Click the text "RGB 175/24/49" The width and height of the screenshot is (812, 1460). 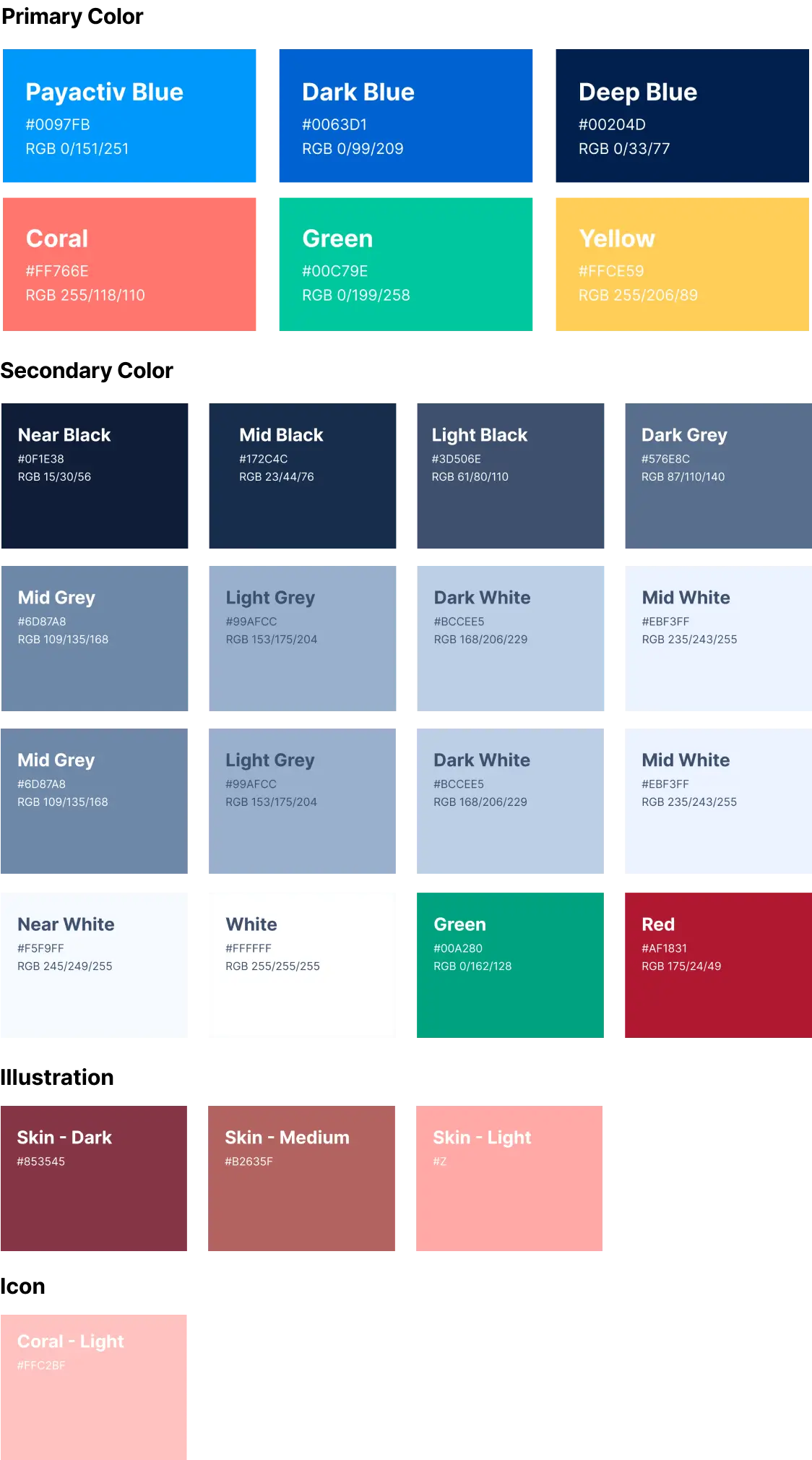(x=681, y=966)
